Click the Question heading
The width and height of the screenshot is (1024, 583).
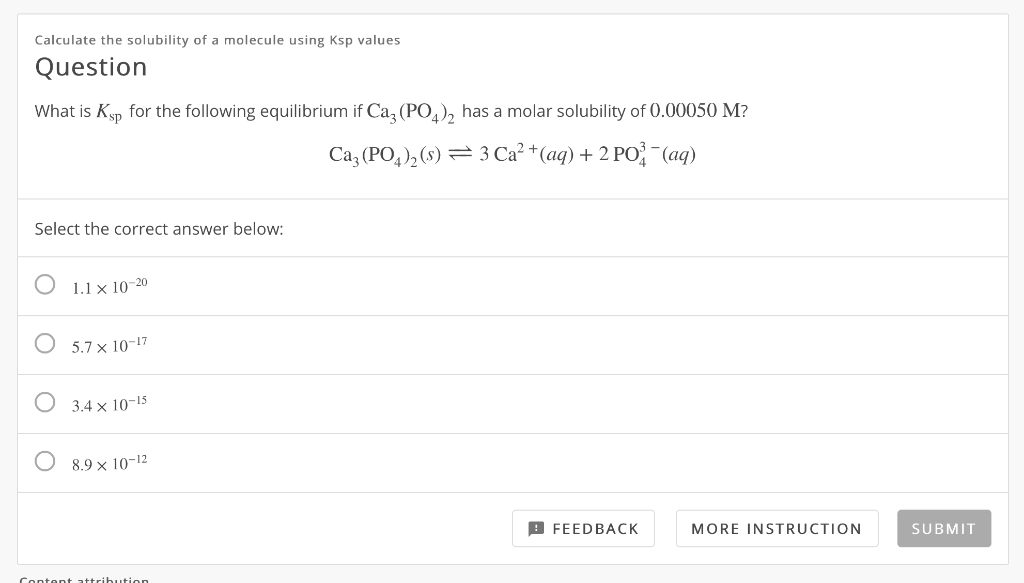[91, 67]
